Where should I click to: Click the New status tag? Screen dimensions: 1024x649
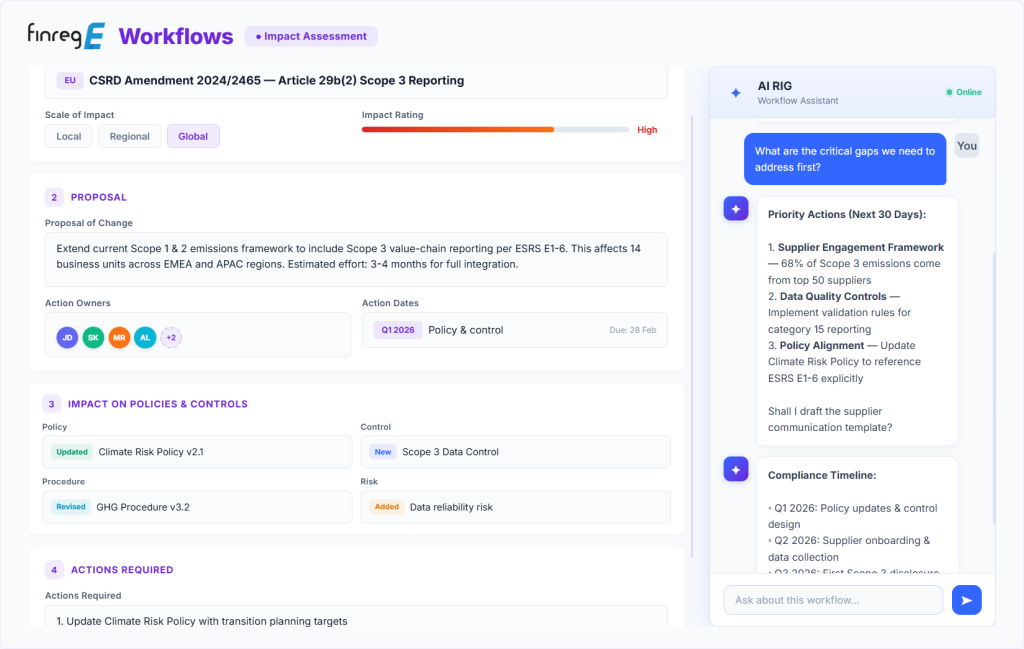(x=383, y=452)
